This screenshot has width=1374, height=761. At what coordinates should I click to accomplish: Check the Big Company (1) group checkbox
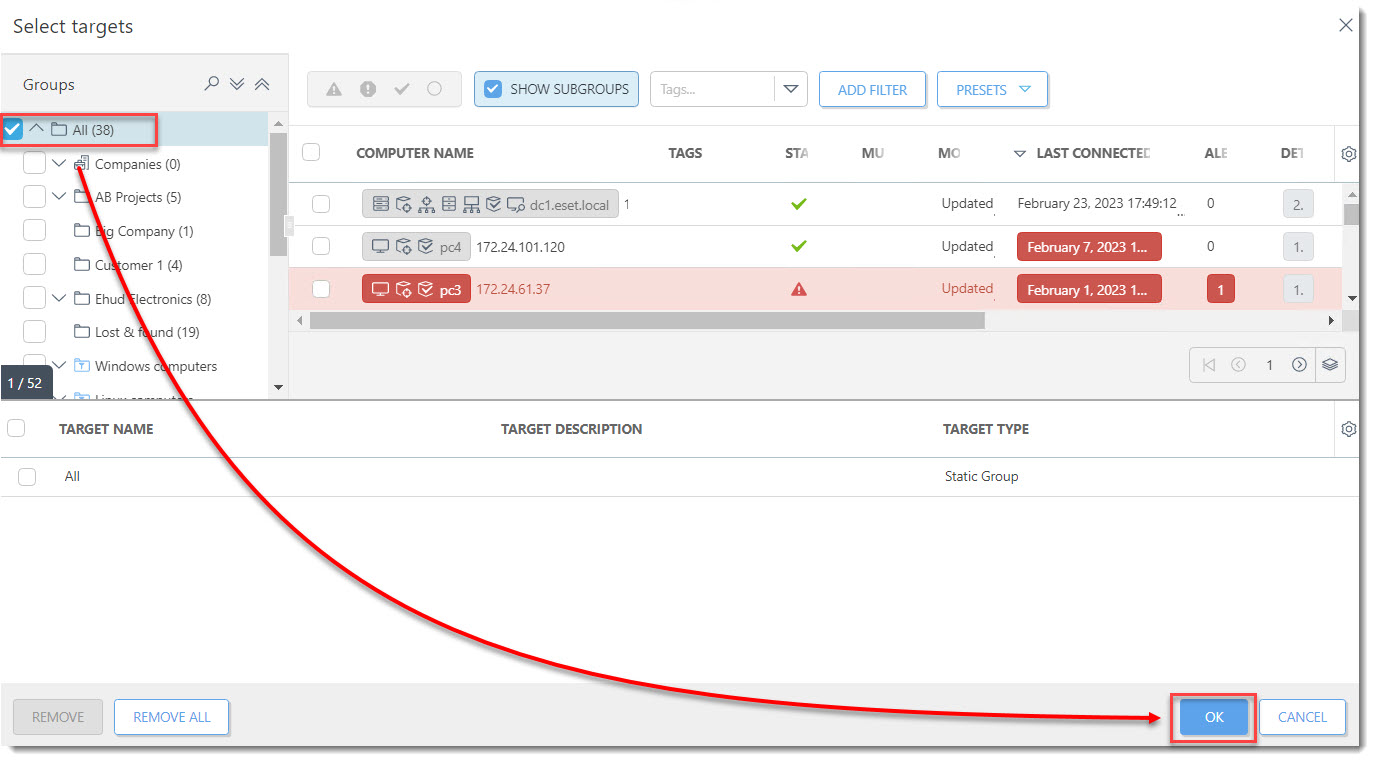pyautogui.click(x=34, y=231)
